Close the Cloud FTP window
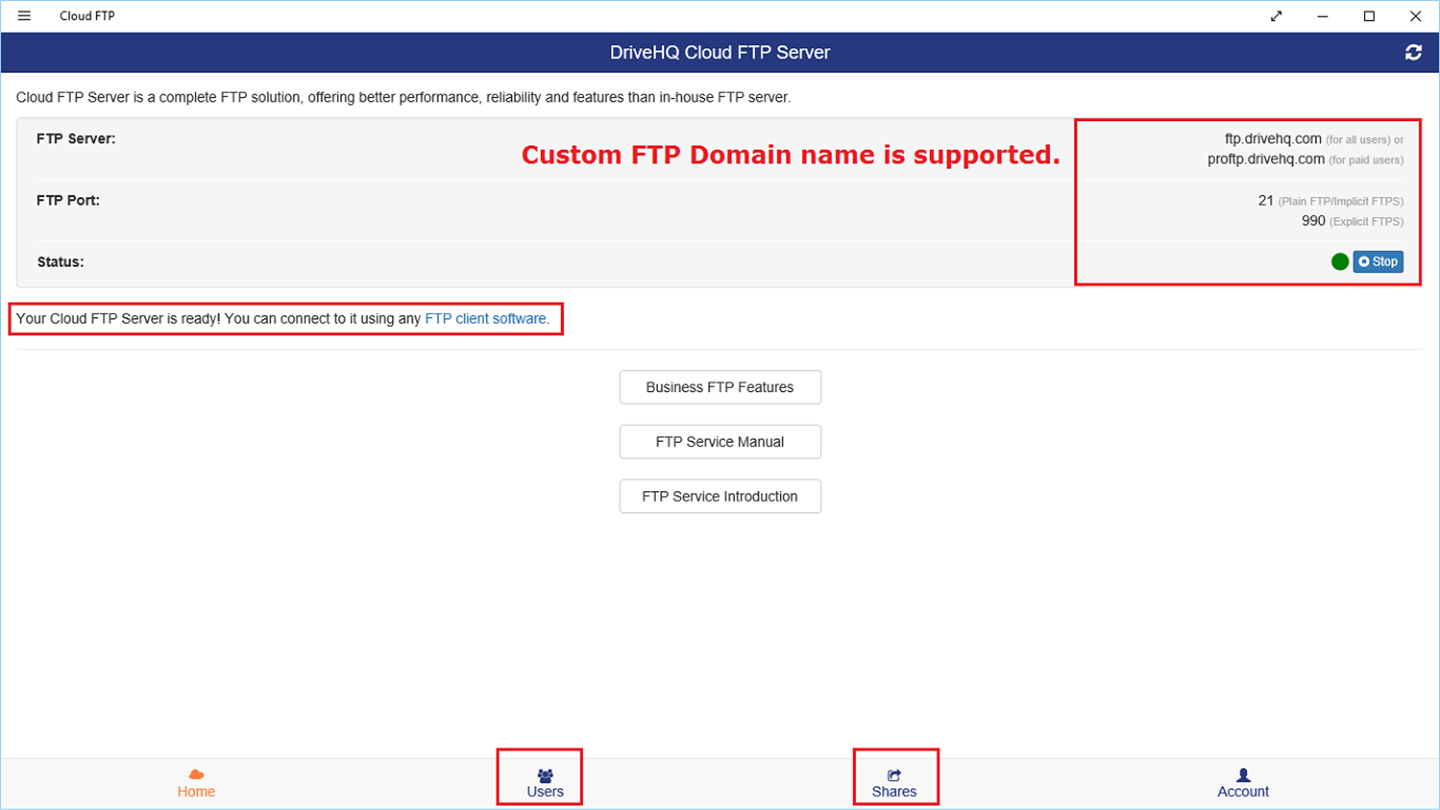This screenshot has height=810, width=1440. point(1415,16)
